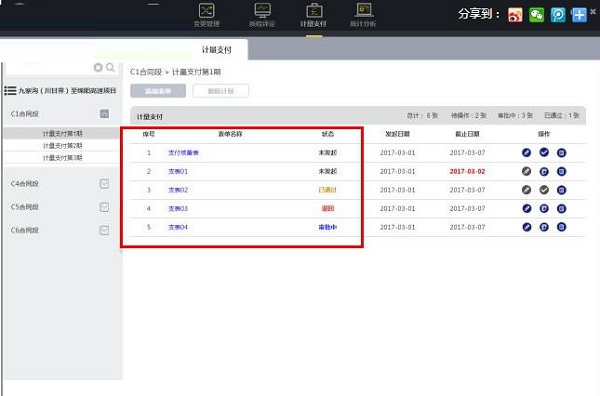The image size is (600, 396).
Task: Click the red 退回 status in row 4
Action: [x=328, y=209]
